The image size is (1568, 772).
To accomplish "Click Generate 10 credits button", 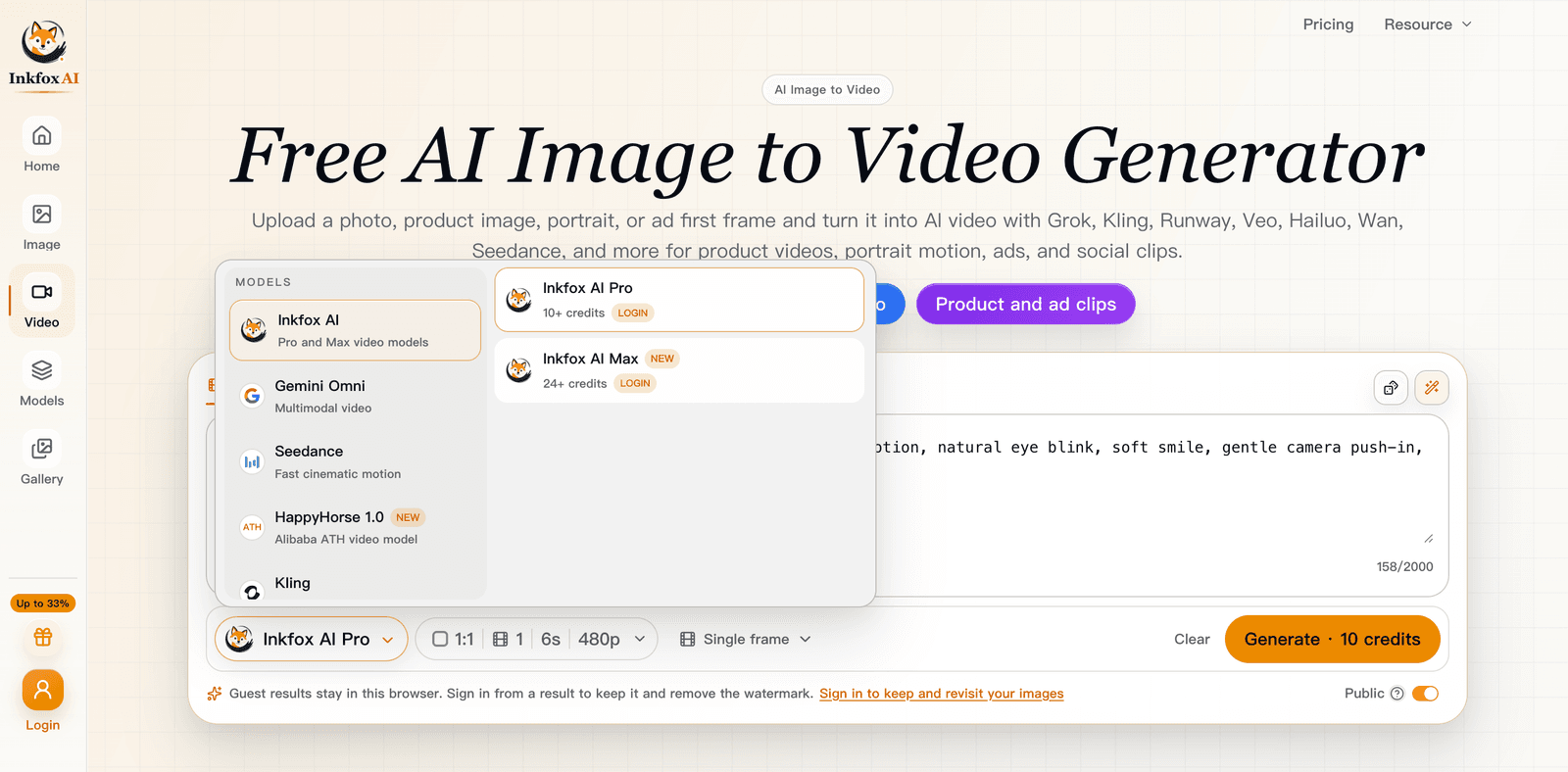I will tap(1332, 639).
